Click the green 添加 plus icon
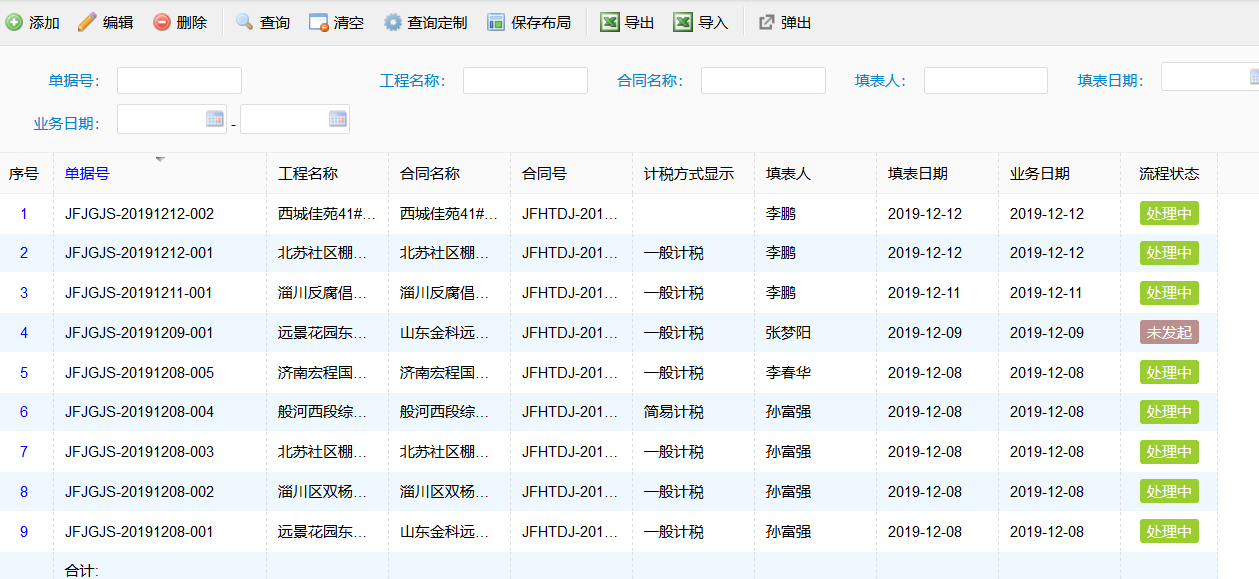The height and width of the screenshot is (579, 1259). point(14,22)
